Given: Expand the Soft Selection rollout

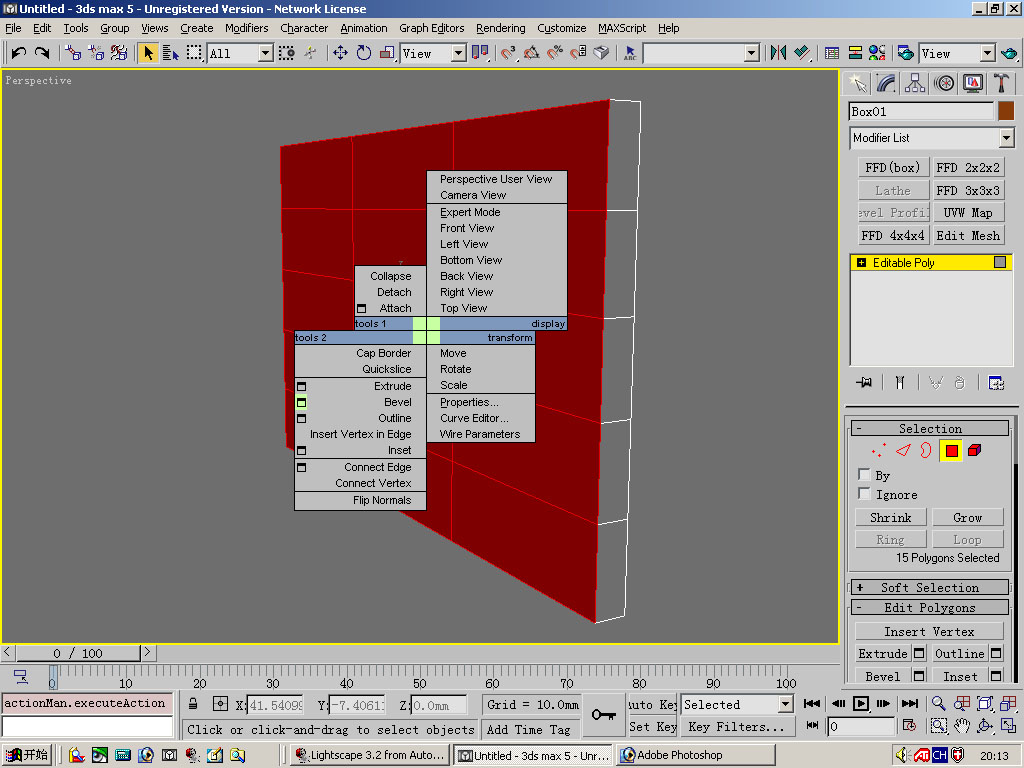Looking at the screenshot, I should pos(930,588).
